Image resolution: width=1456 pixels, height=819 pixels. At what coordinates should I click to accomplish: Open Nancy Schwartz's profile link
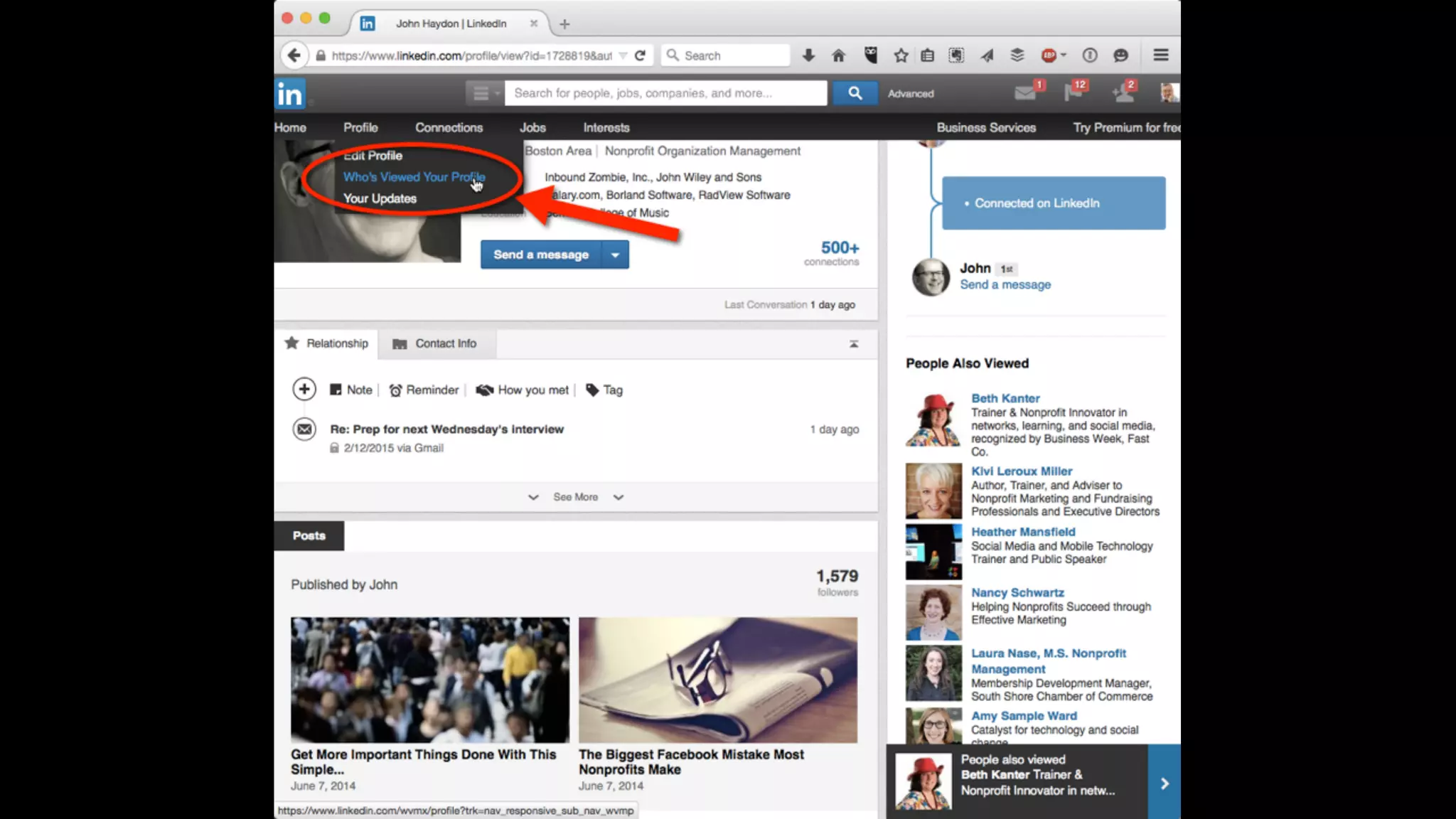pyautogui.click(x=1017, y=593)
